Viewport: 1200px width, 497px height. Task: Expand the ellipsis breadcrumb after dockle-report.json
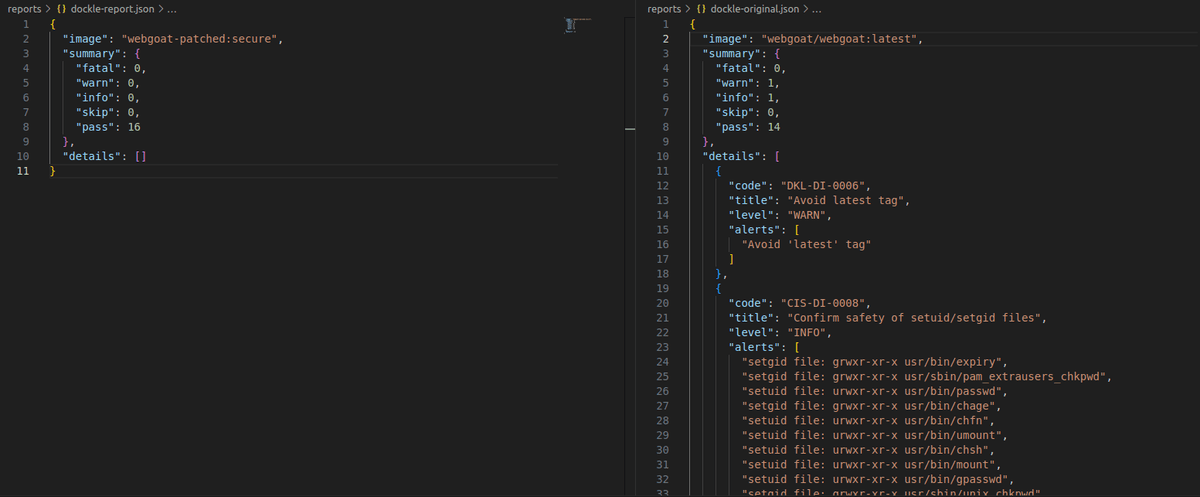[170, 8]
